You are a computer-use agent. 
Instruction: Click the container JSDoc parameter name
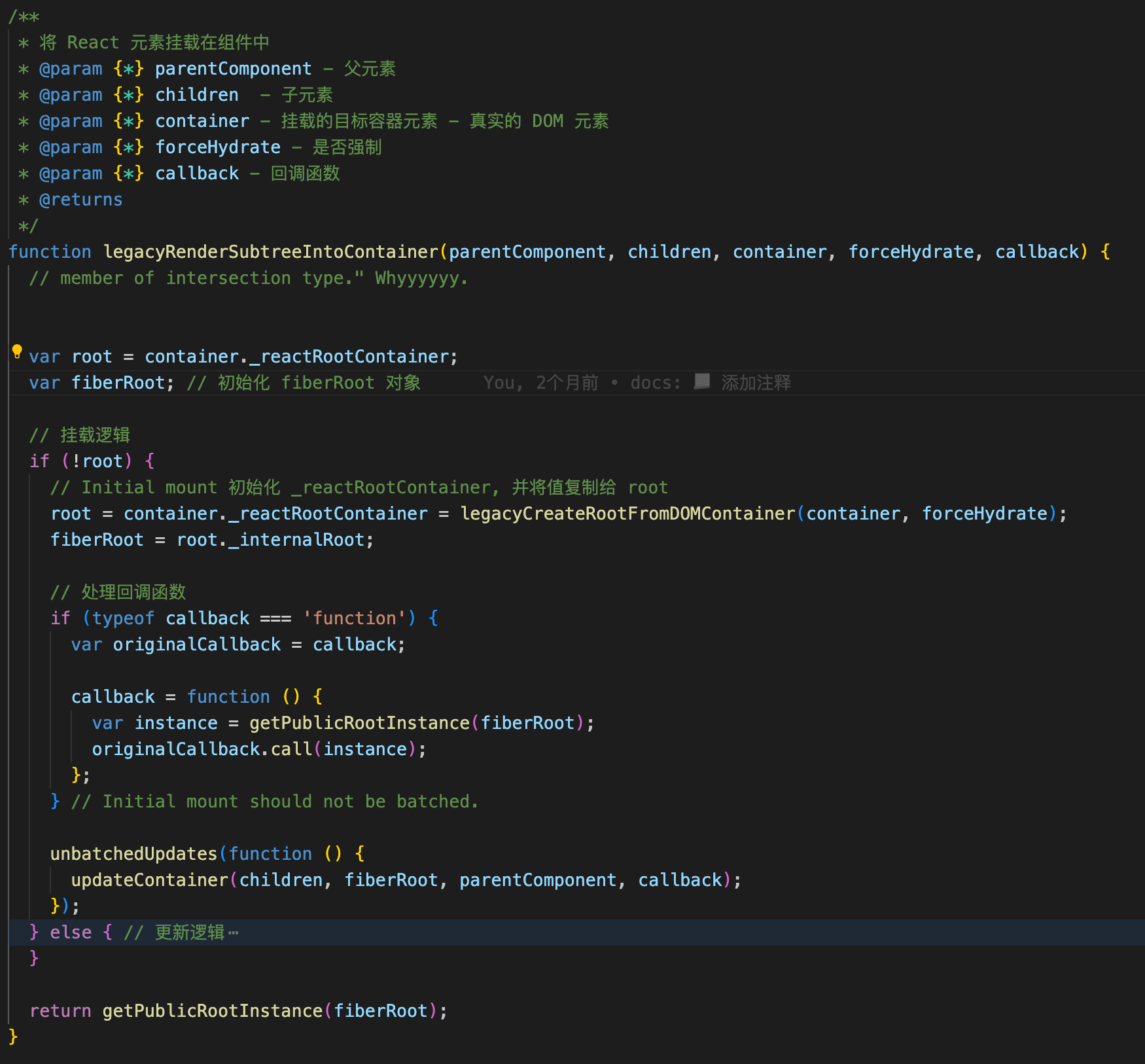coord(202,121)
